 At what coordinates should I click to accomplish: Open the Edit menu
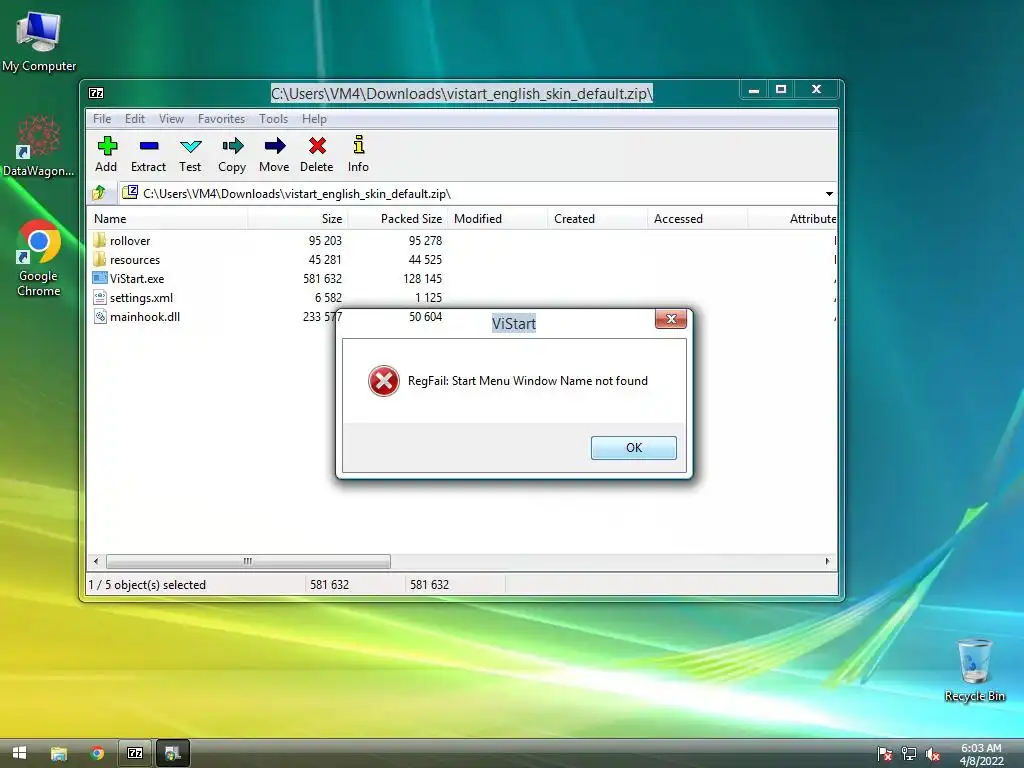(135, 119)
